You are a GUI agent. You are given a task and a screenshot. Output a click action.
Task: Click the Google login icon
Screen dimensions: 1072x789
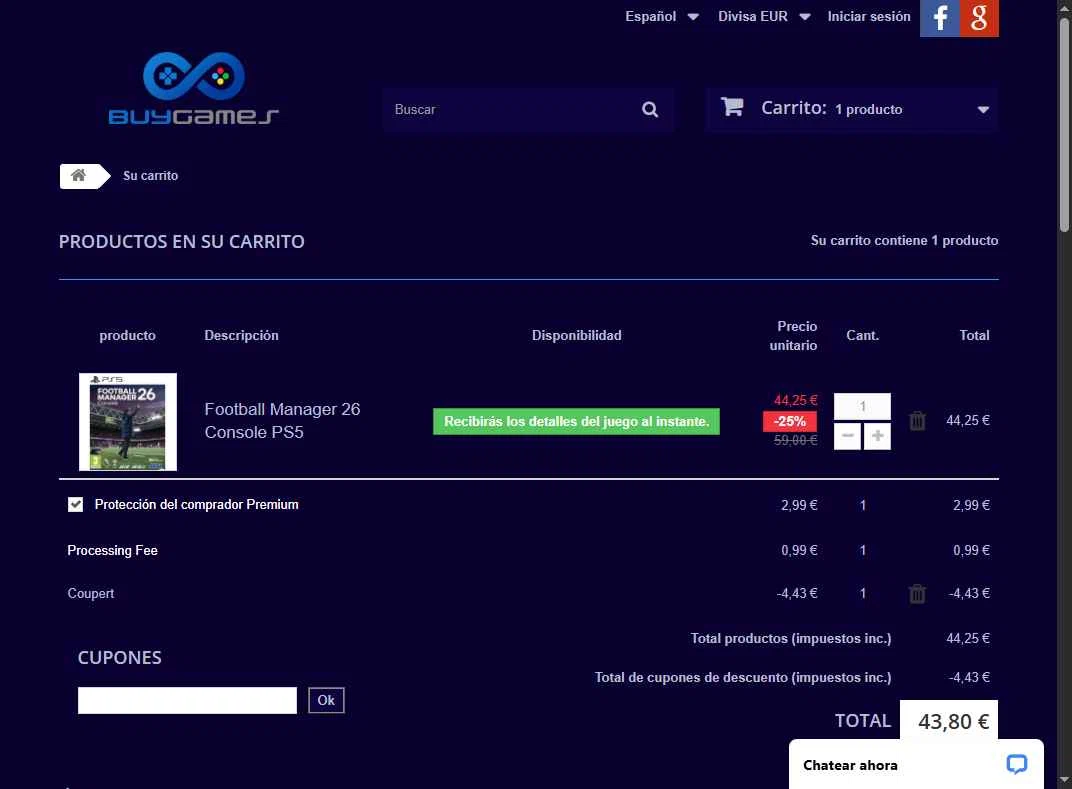tap(979, 18)
